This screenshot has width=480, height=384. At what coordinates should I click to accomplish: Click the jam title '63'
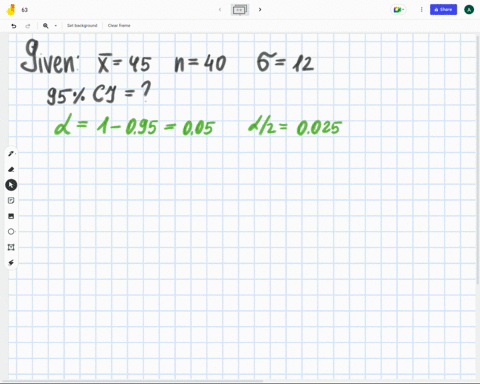point(25,10)
